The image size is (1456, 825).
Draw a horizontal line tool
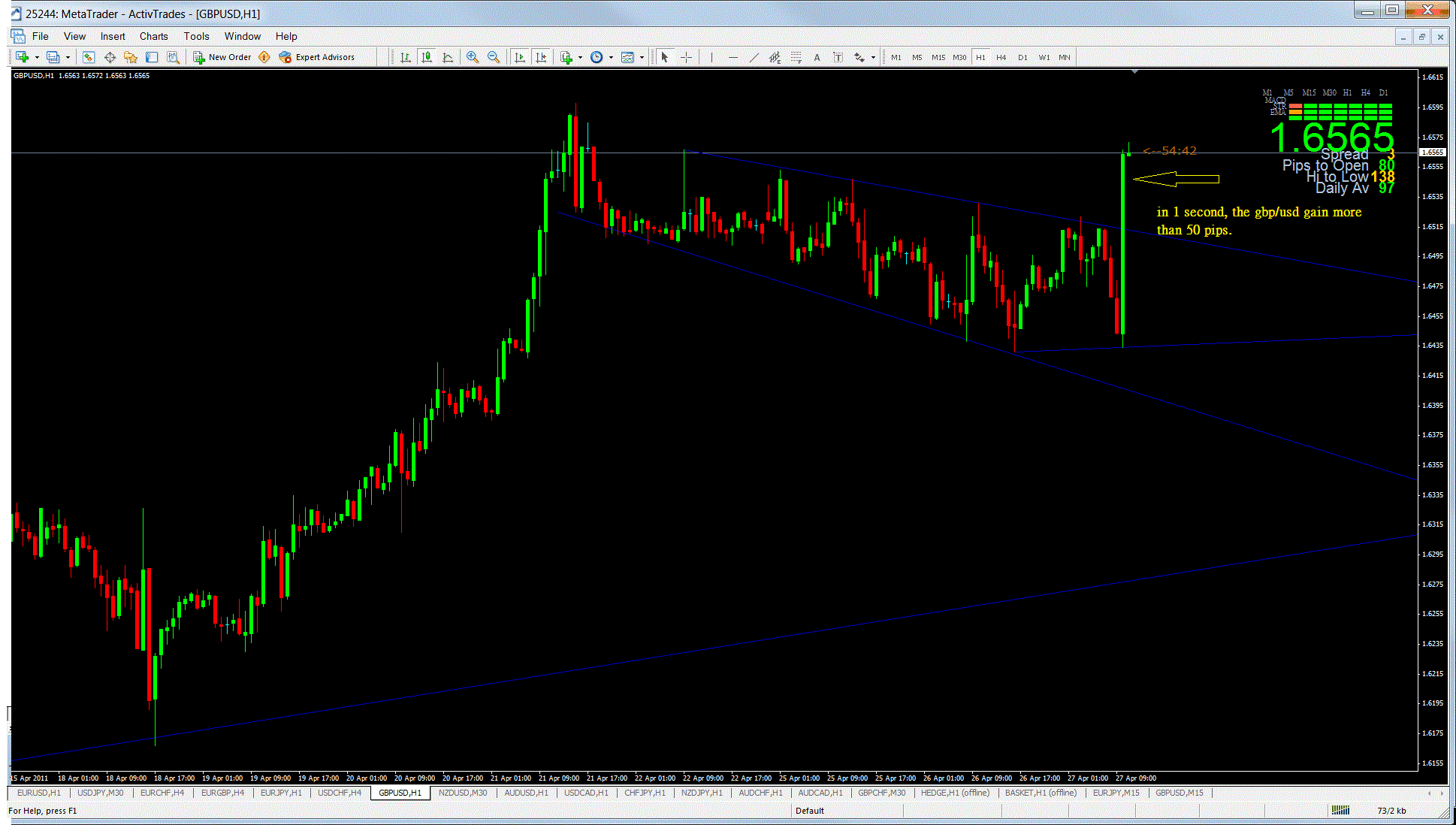[733, 57]
